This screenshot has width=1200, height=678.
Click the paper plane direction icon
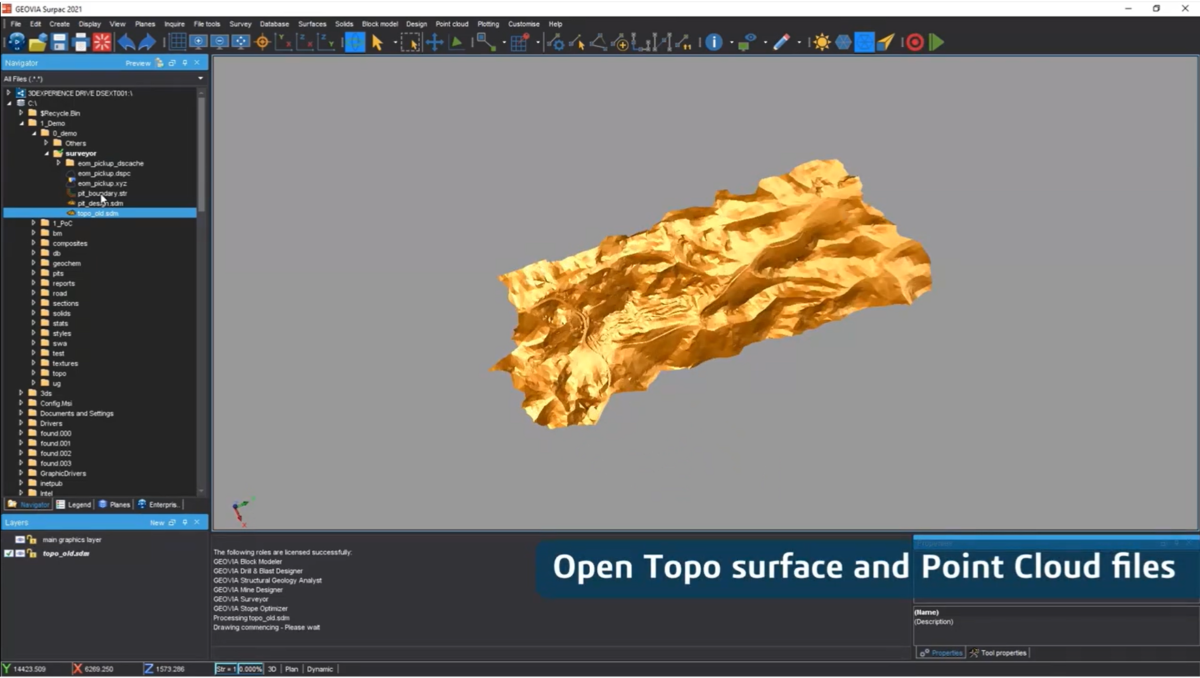pos(886,42)
